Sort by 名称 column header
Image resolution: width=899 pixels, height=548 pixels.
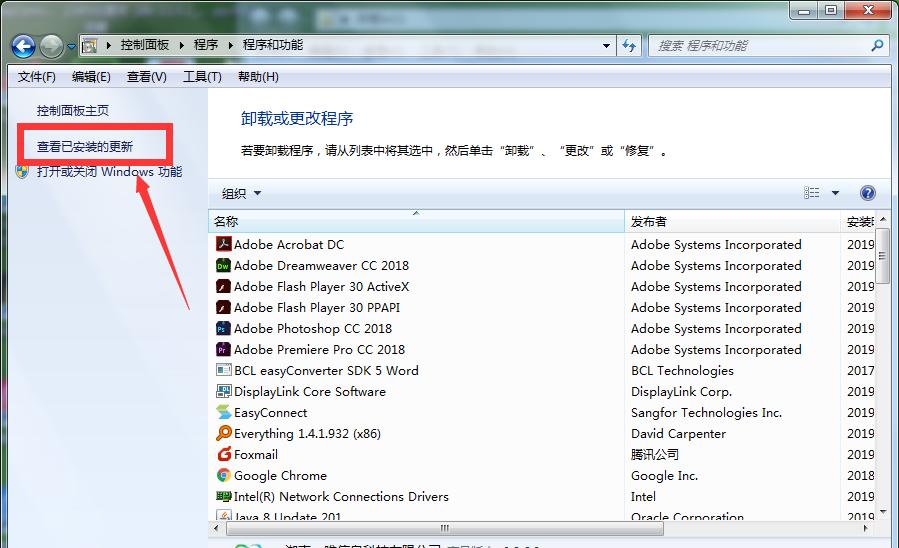coord(416,221)
